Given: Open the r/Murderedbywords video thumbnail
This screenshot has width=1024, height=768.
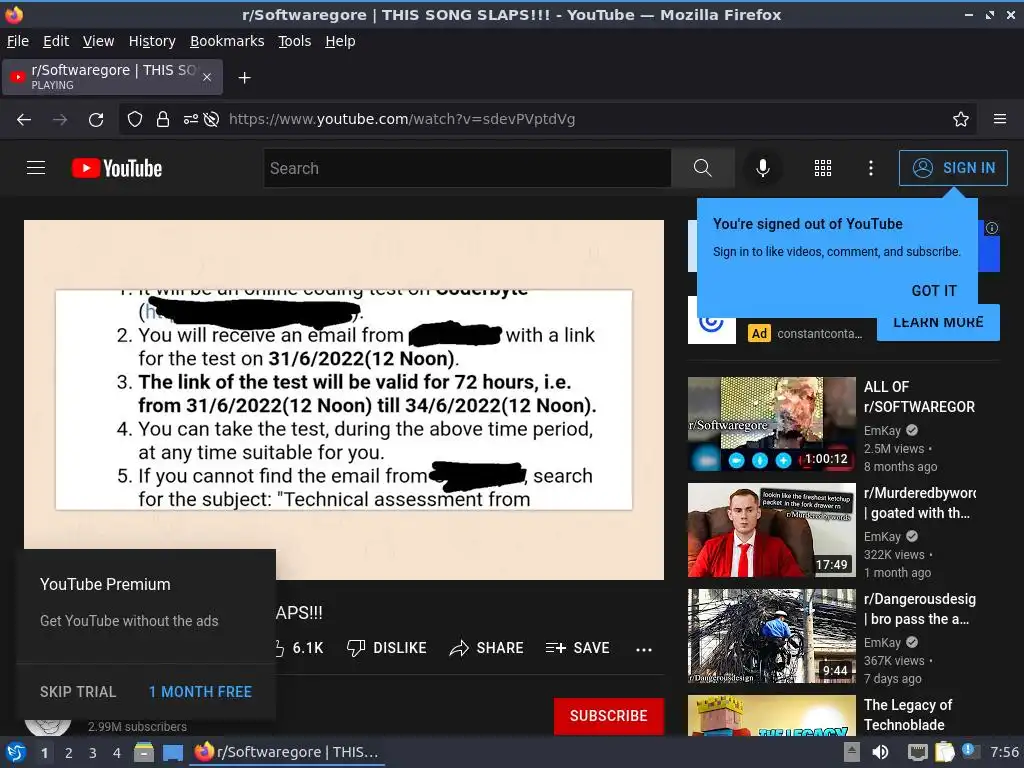Looking at the screenshot, I should pos(771,530).
